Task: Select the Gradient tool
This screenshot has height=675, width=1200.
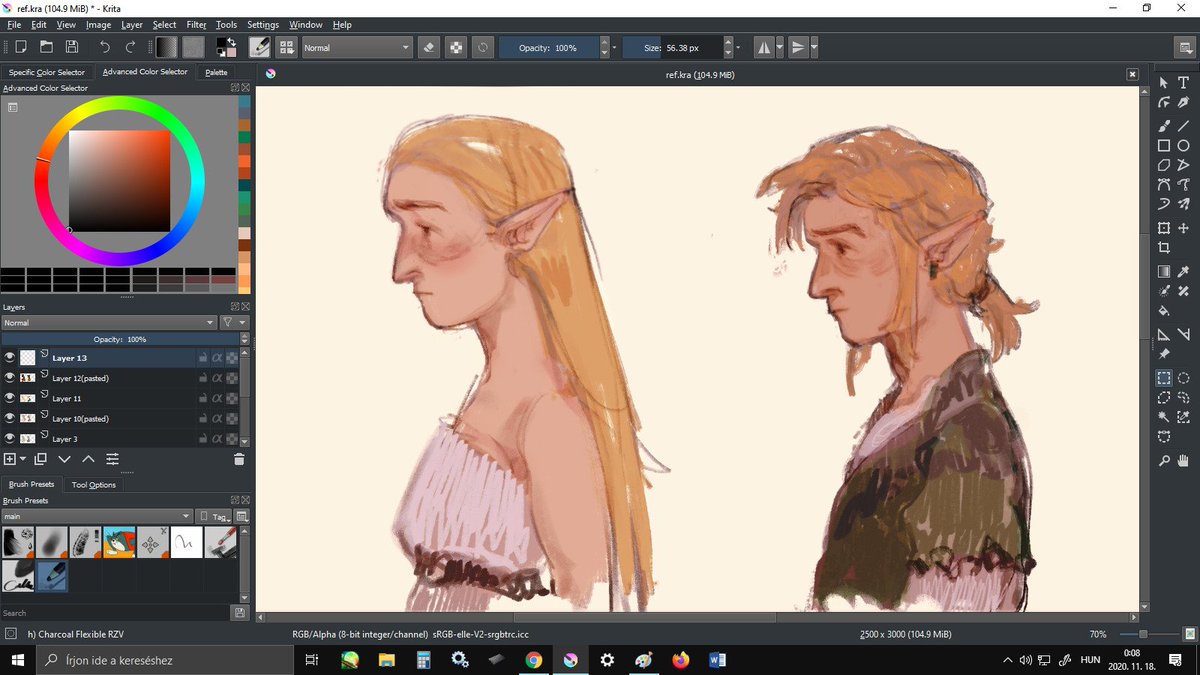Action: tap(1164, 271)
